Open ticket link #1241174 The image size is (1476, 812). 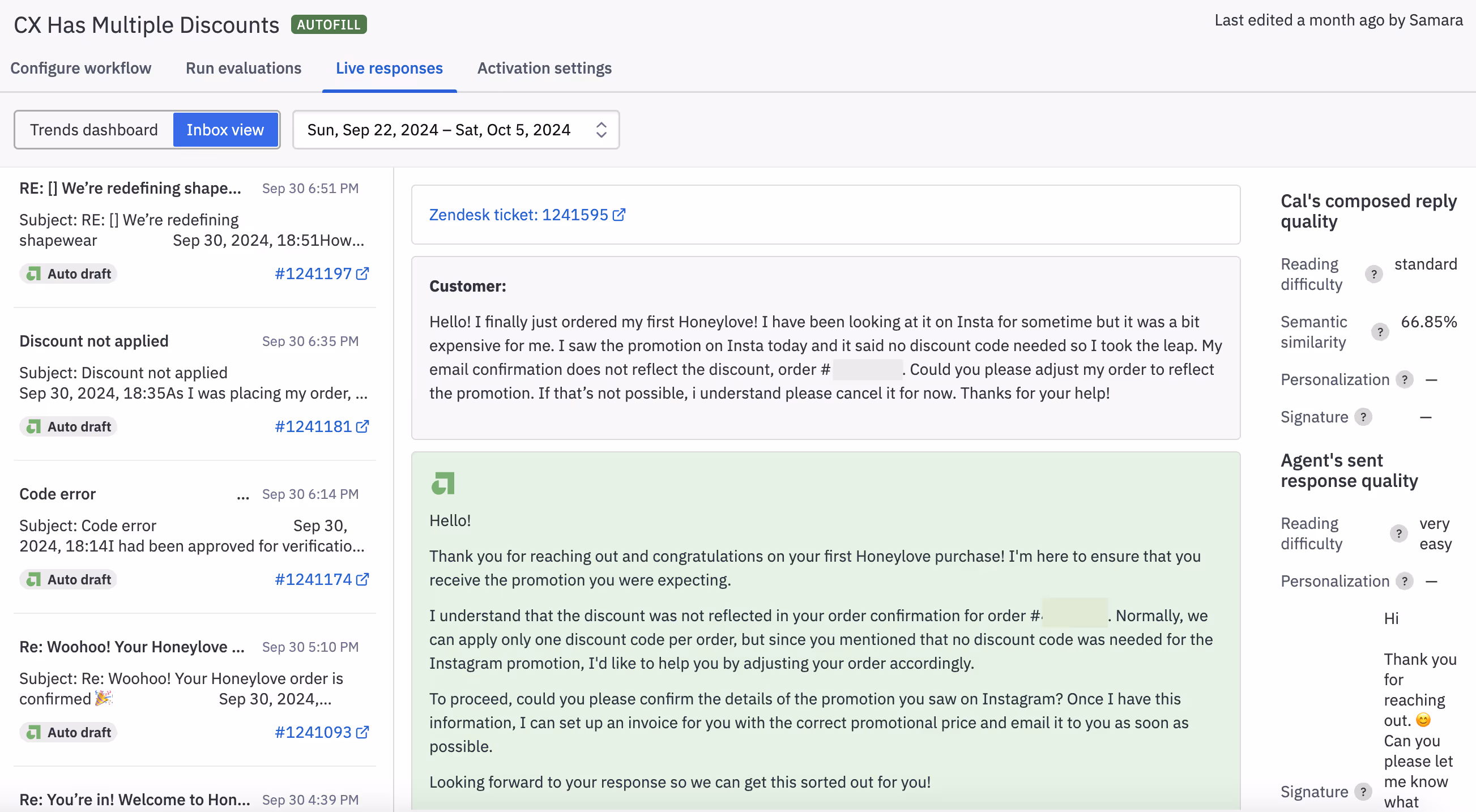tap(313, 579)
